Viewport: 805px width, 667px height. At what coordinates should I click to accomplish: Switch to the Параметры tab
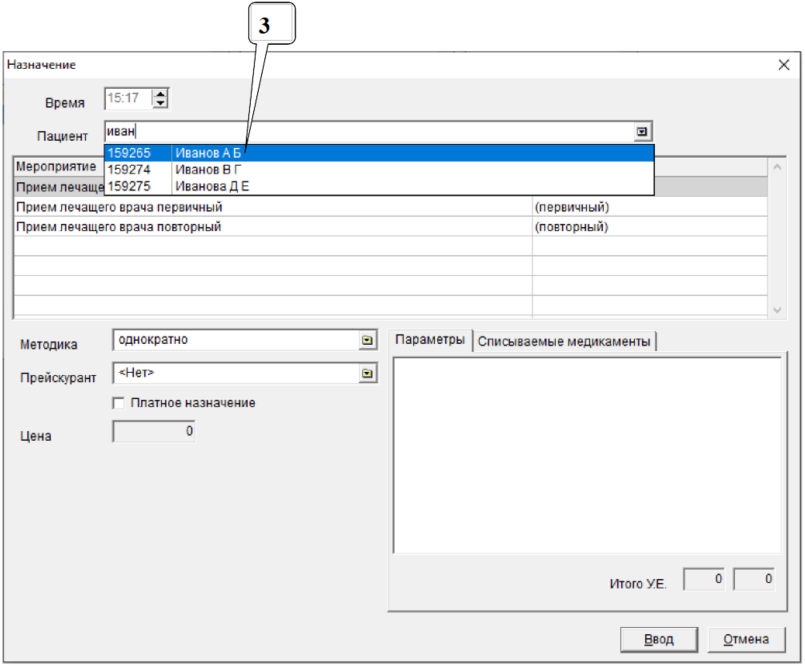429,340
